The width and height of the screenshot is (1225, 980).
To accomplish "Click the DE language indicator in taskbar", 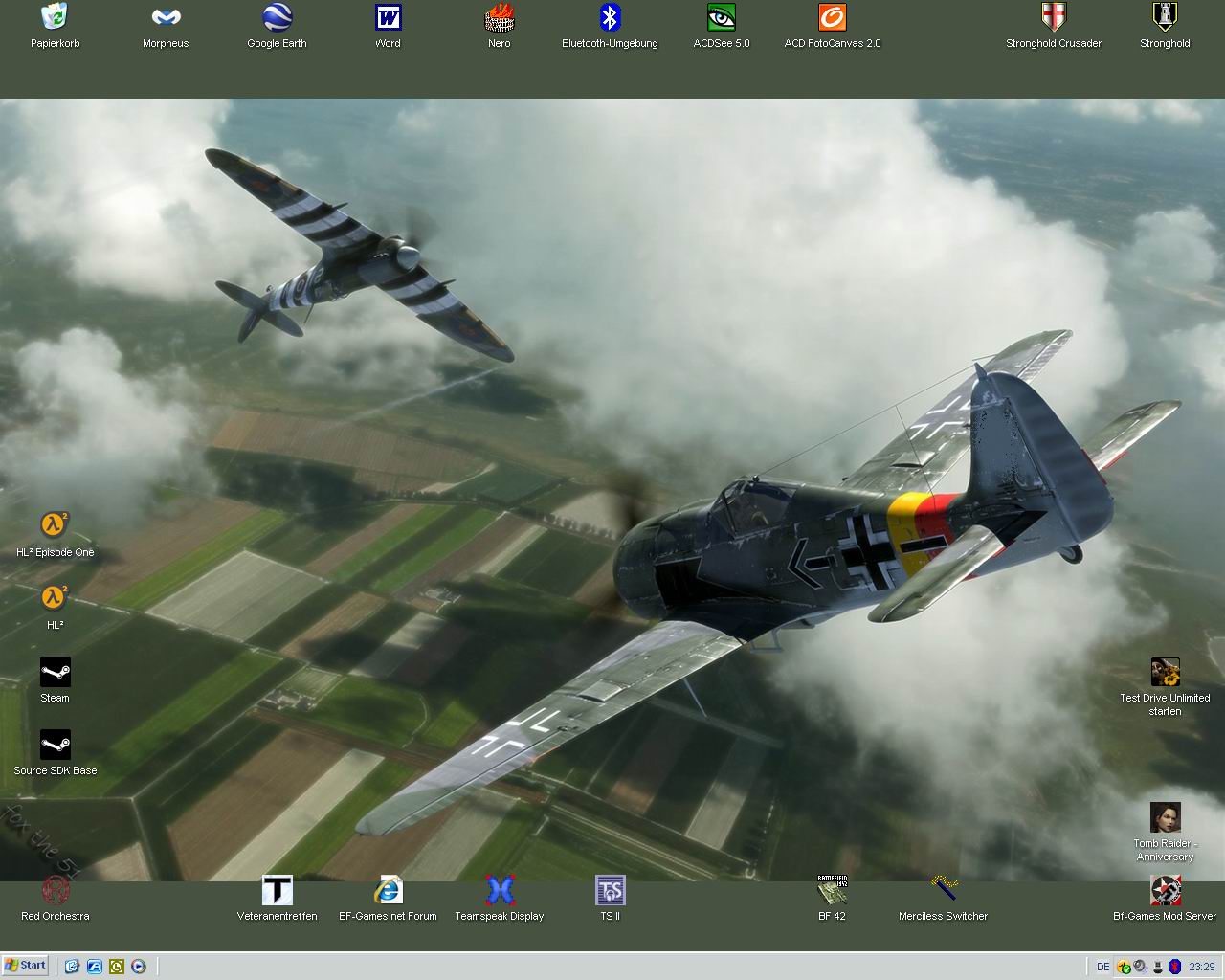I will coord(1103,967).
